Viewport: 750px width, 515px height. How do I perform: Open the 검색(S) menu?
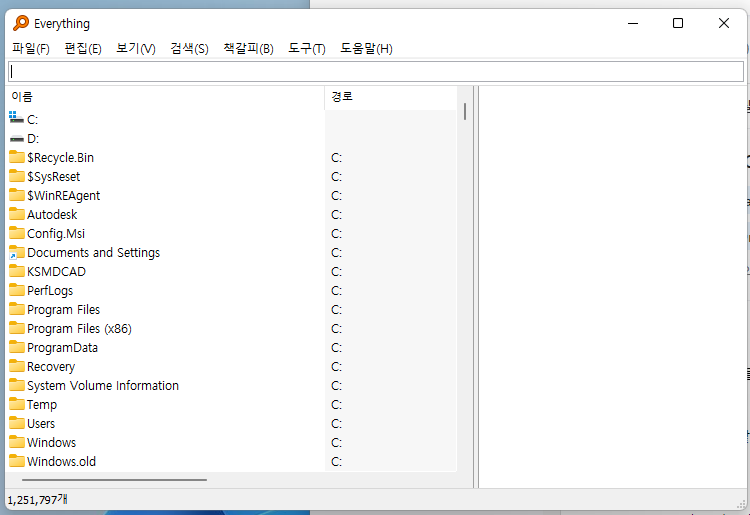189,48
